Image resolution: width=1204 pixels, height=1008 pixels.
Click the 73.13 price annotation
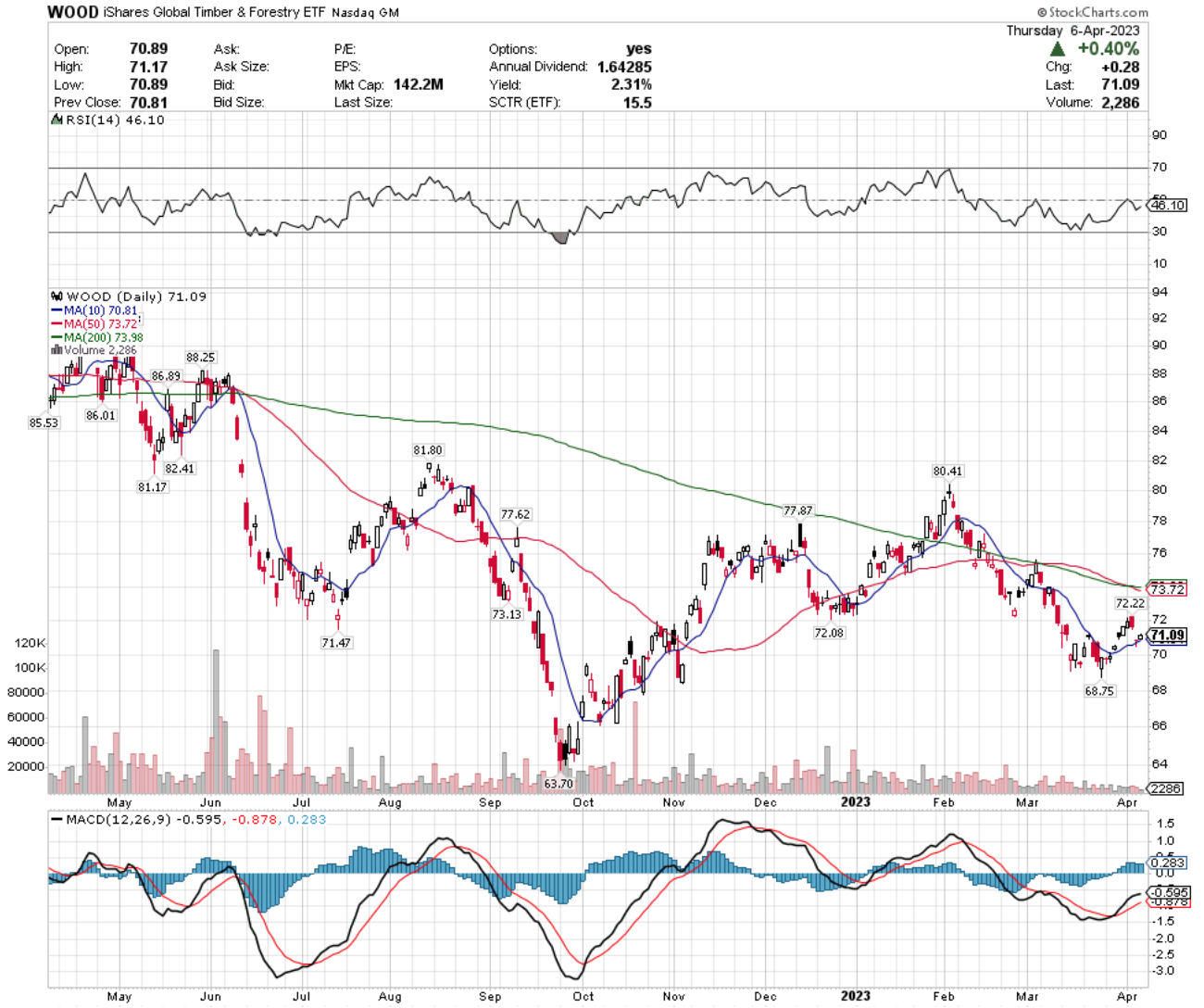tap(507, 614)
